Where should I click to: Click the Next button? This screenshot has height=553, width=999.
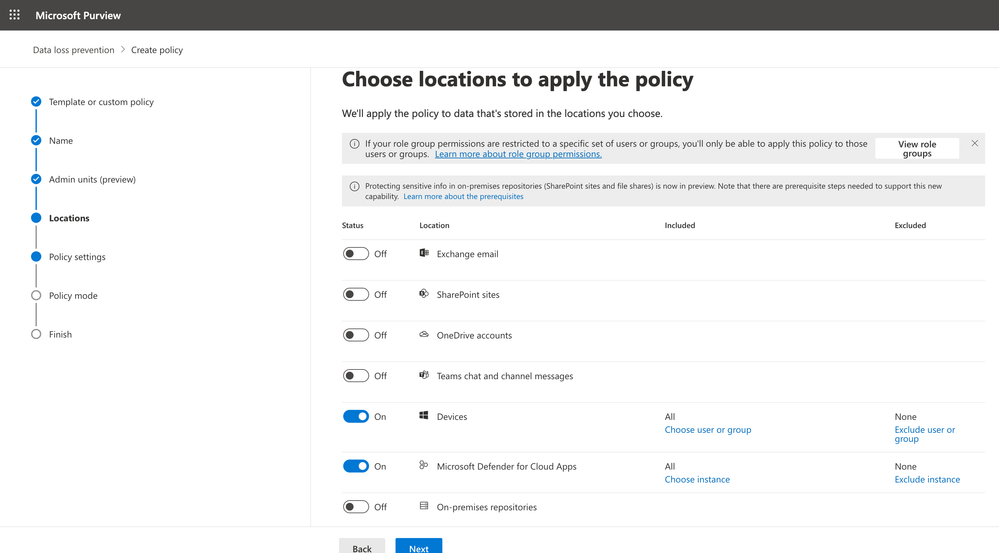coord(419,547)
